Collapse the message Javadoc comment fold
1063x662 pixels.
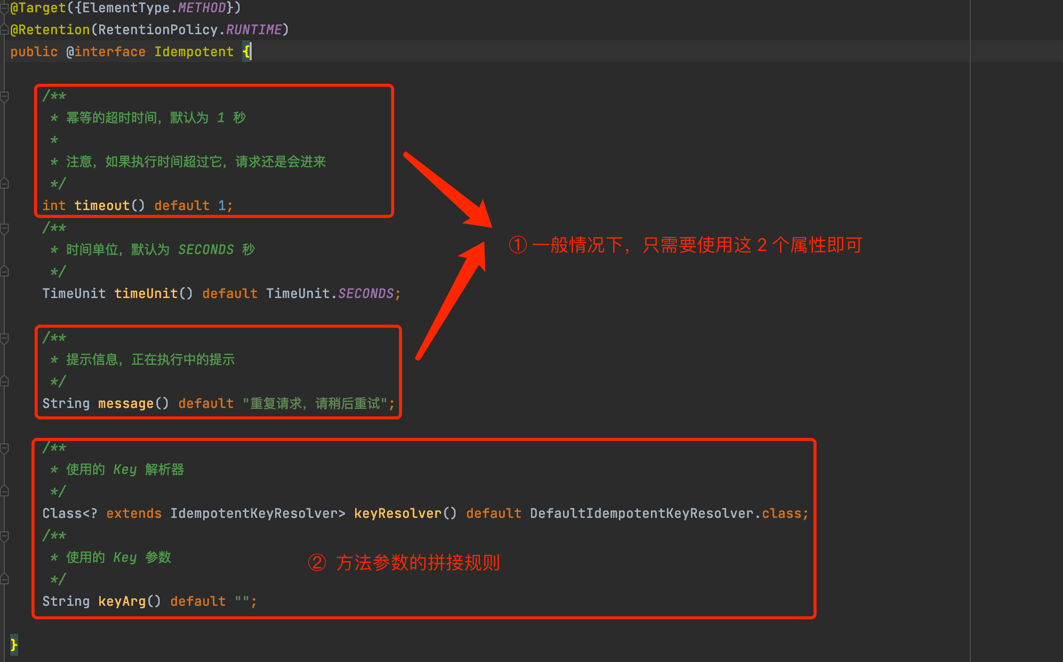pos(5,339)
